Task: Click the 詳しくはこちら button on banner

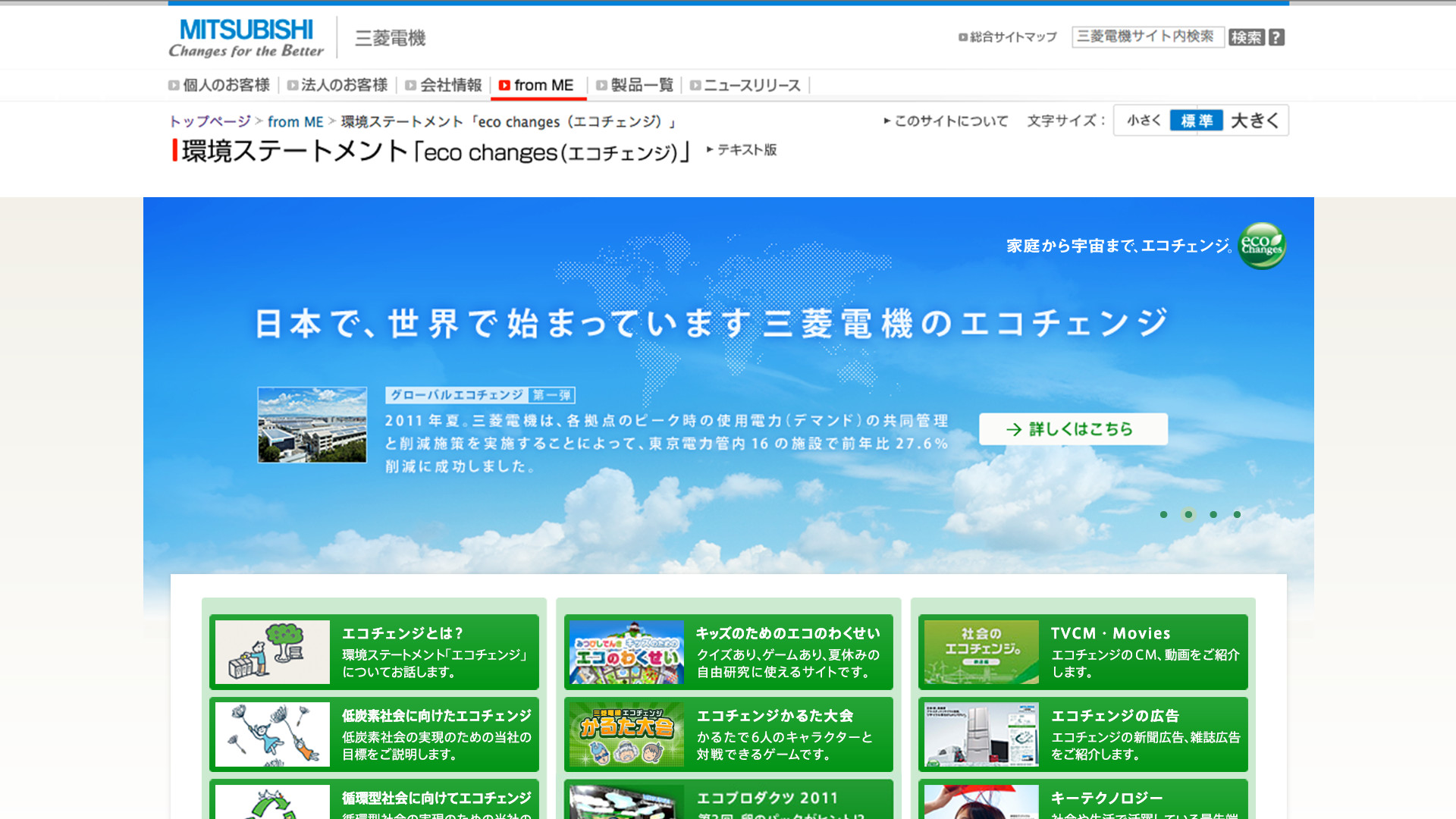Action: 1073,429
